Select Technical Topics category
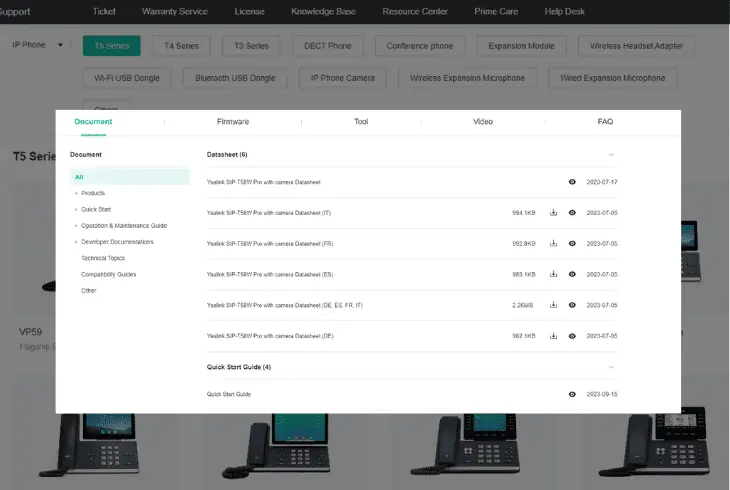This screenshot has height=490, width=730. click(103, 258)
